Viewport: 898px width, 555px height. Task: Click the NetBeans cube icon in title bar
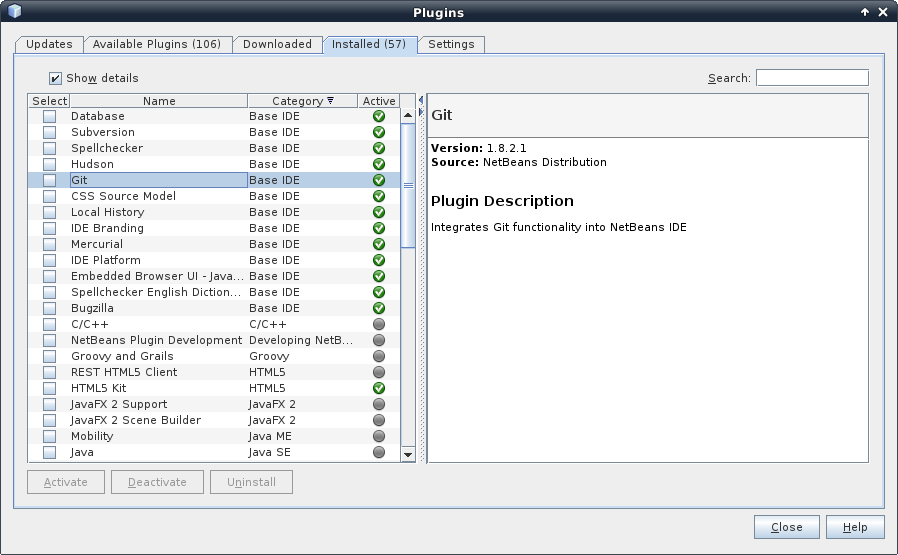(15, 11)
